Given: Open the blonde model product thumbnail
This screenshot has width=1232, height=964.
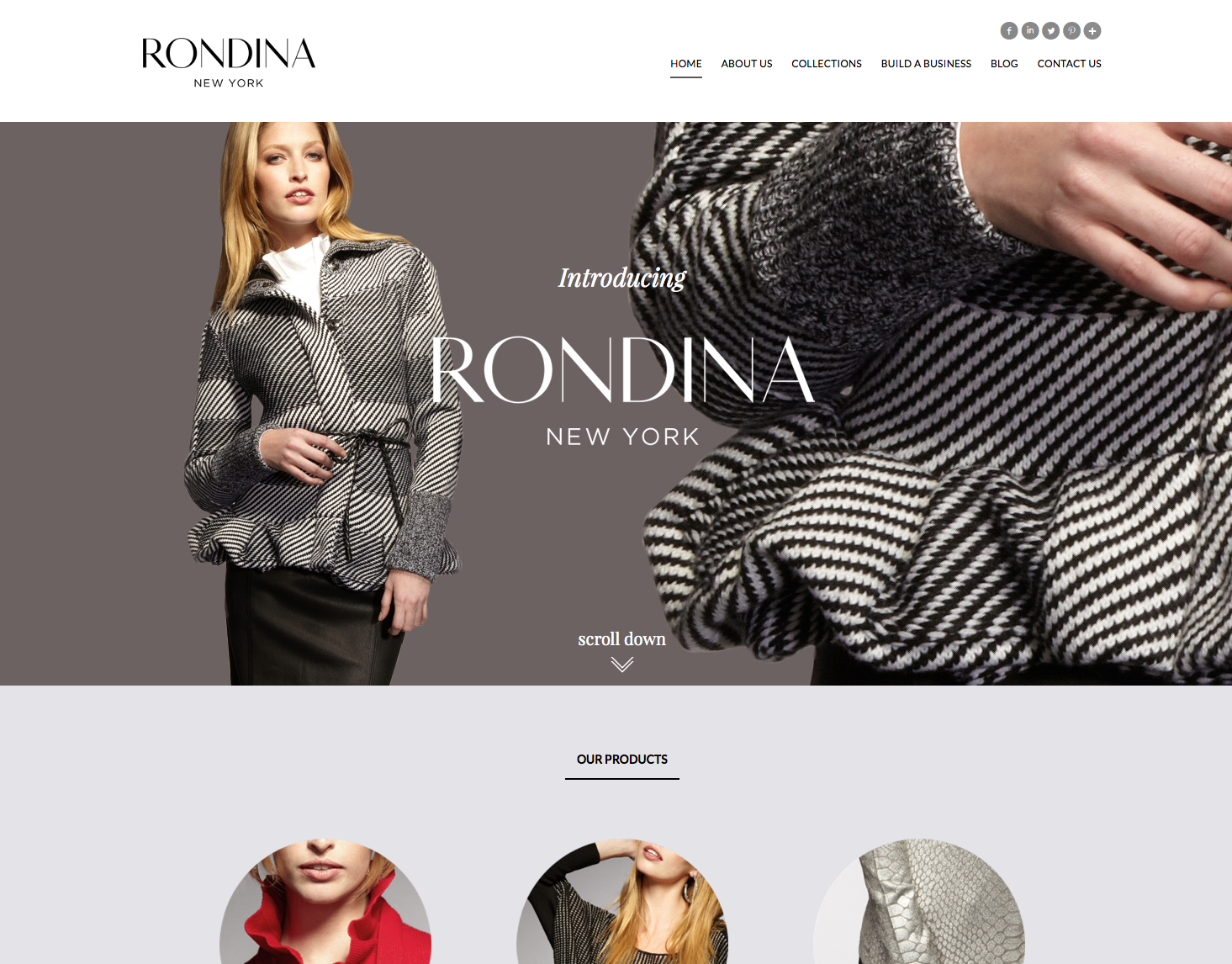Looking at the screenshot, I should [622, 902].
